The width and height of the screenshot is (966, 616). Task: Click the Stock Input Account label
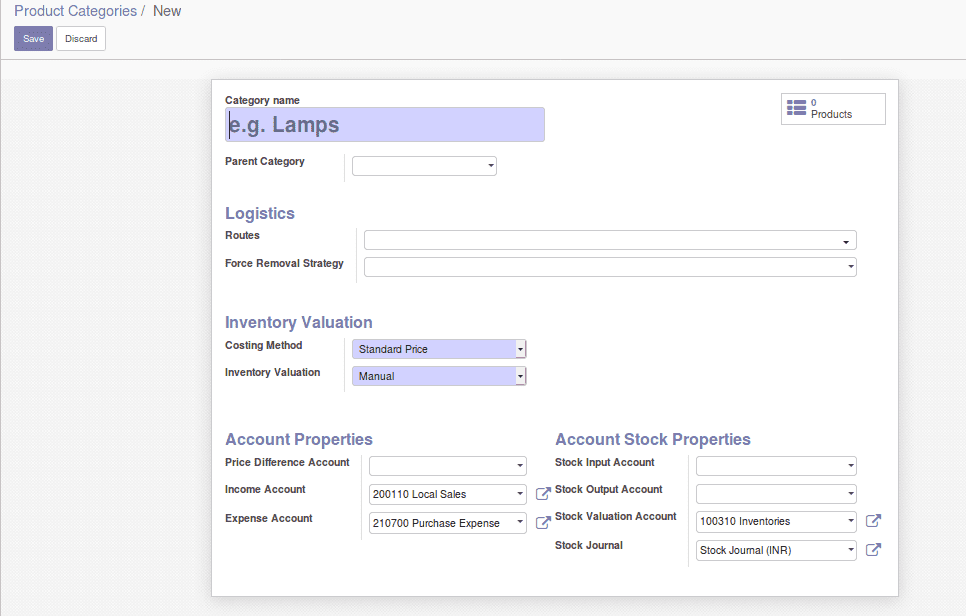click(x=604, y=462)
